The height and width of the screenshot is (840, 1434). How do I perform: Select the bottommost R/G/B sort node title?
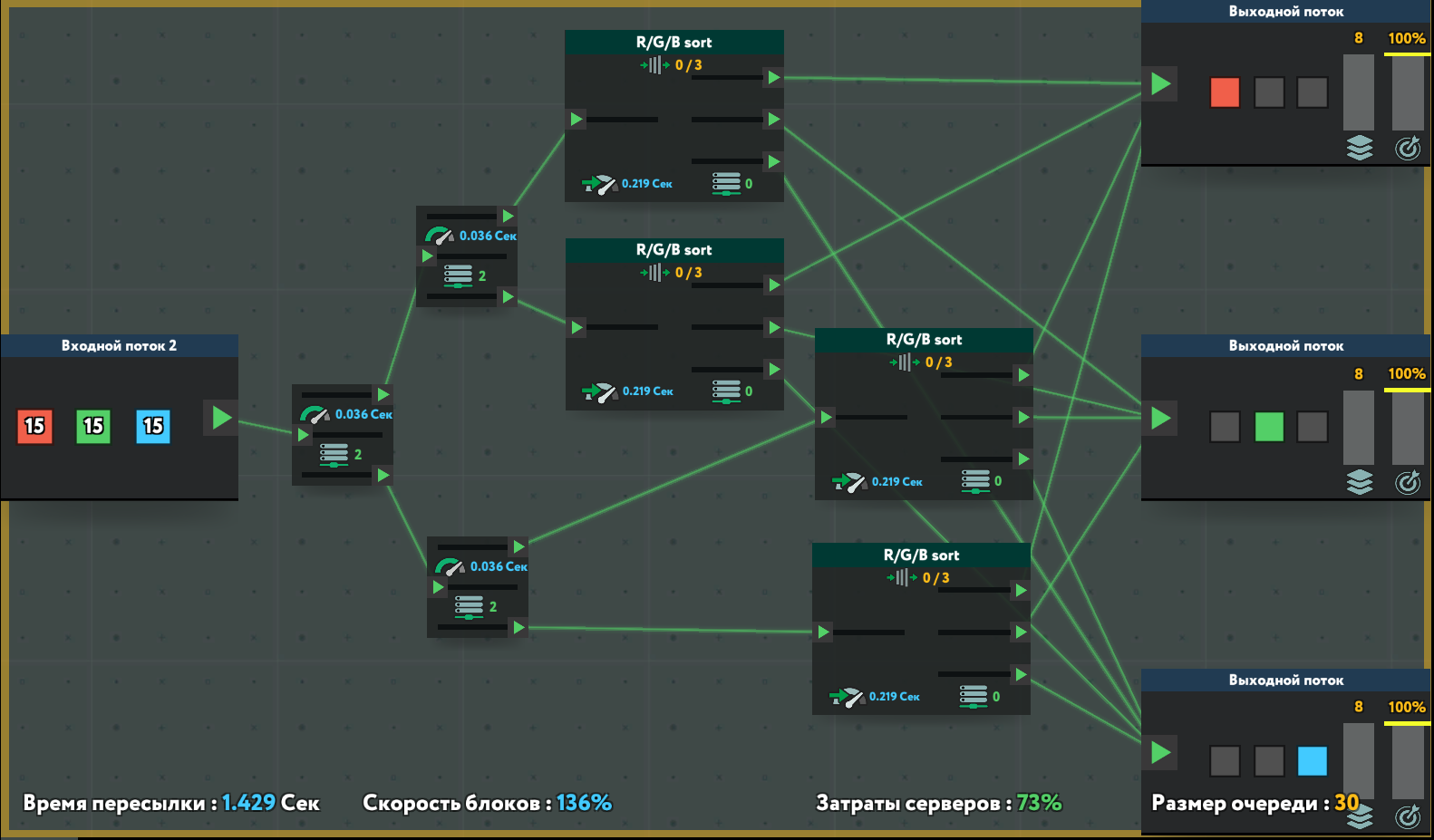pos(921,555)
